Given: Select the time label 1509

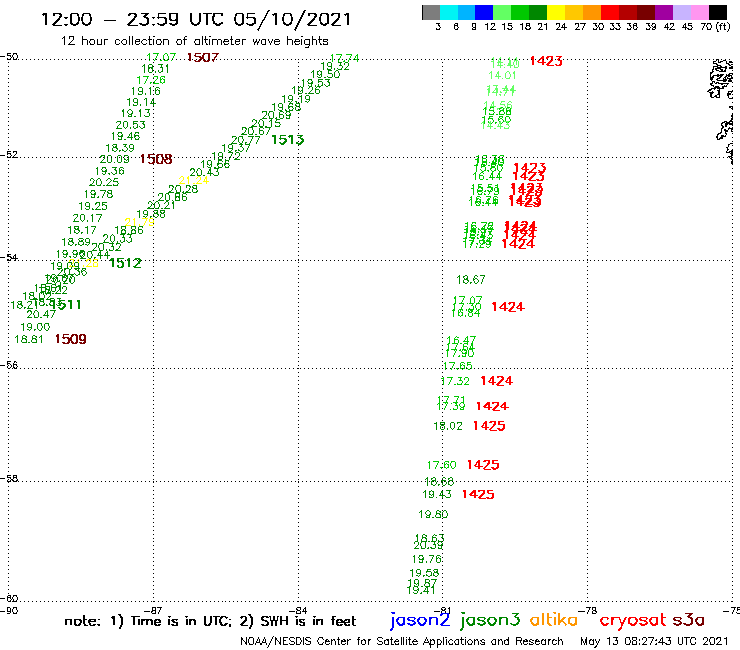Looking at the screenshot, I should (x=70, y=339).
